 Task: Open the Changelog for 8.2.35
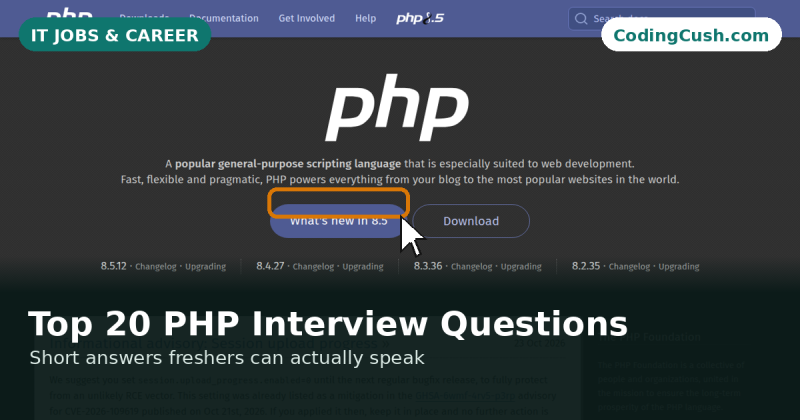629,266
